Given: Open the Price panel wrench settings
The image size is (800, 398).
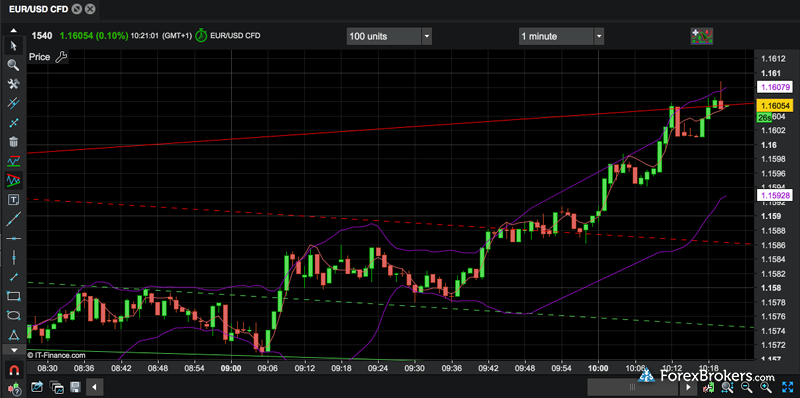Looking at the screenshot, I should (61, 57).
